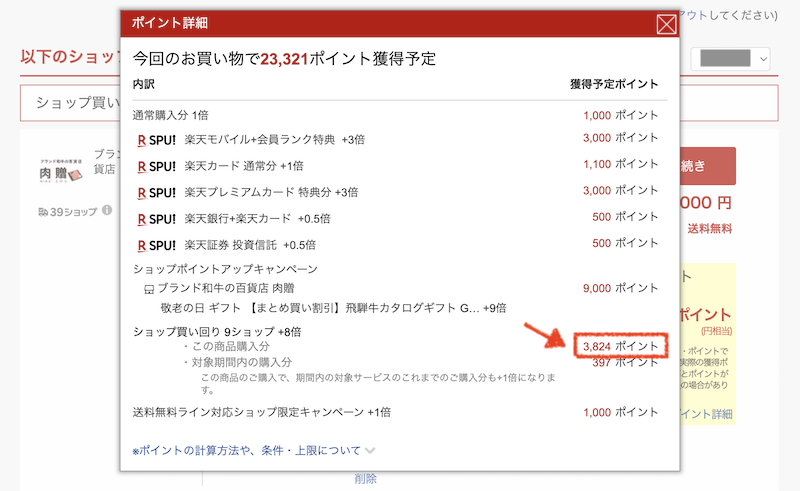Click ショップ買い回り 9ショップ +8倍 text

click(x=217, y=332)
